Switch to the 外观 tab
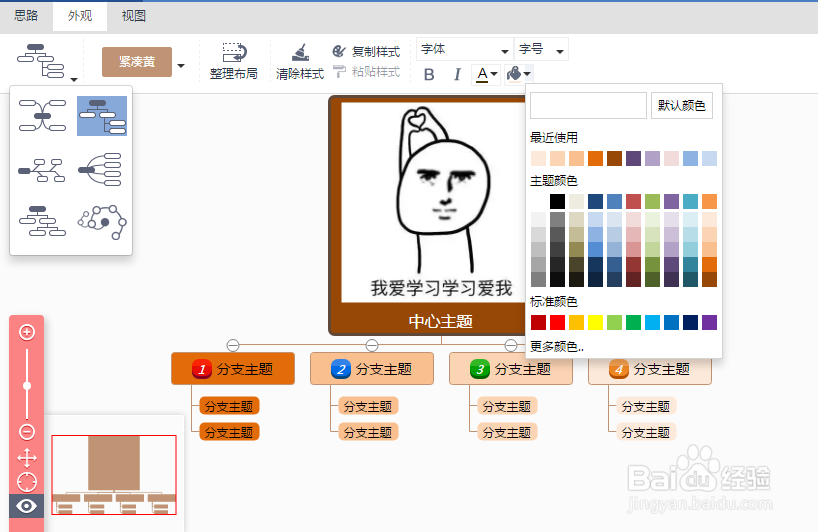This screenshot has width=818, height=532. 80,16
